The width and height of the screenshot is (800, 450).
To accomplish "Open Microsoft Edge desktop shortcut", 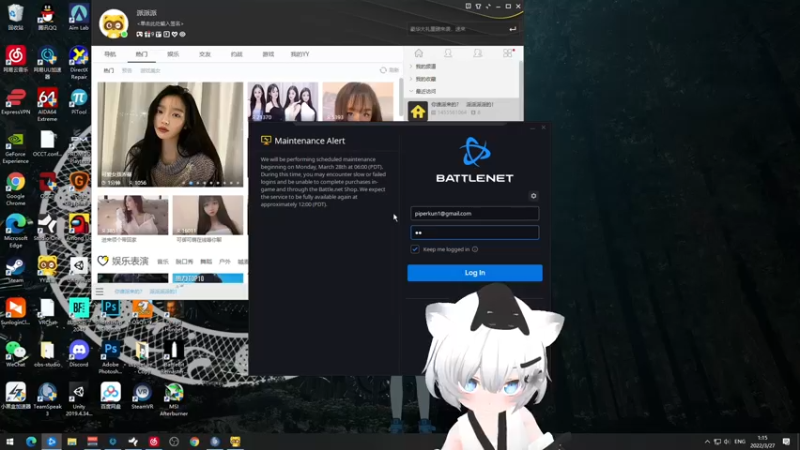I will click(x=16, y=231).
